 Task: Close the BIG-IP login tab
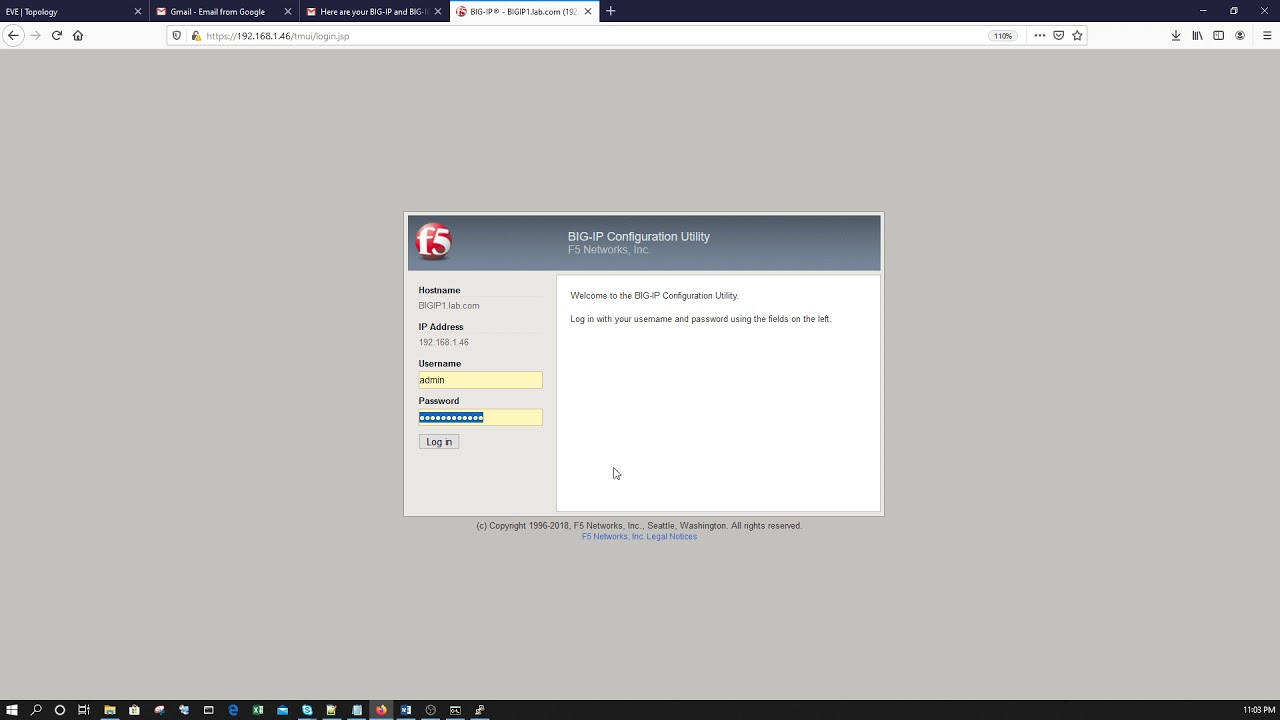point(588,12)
